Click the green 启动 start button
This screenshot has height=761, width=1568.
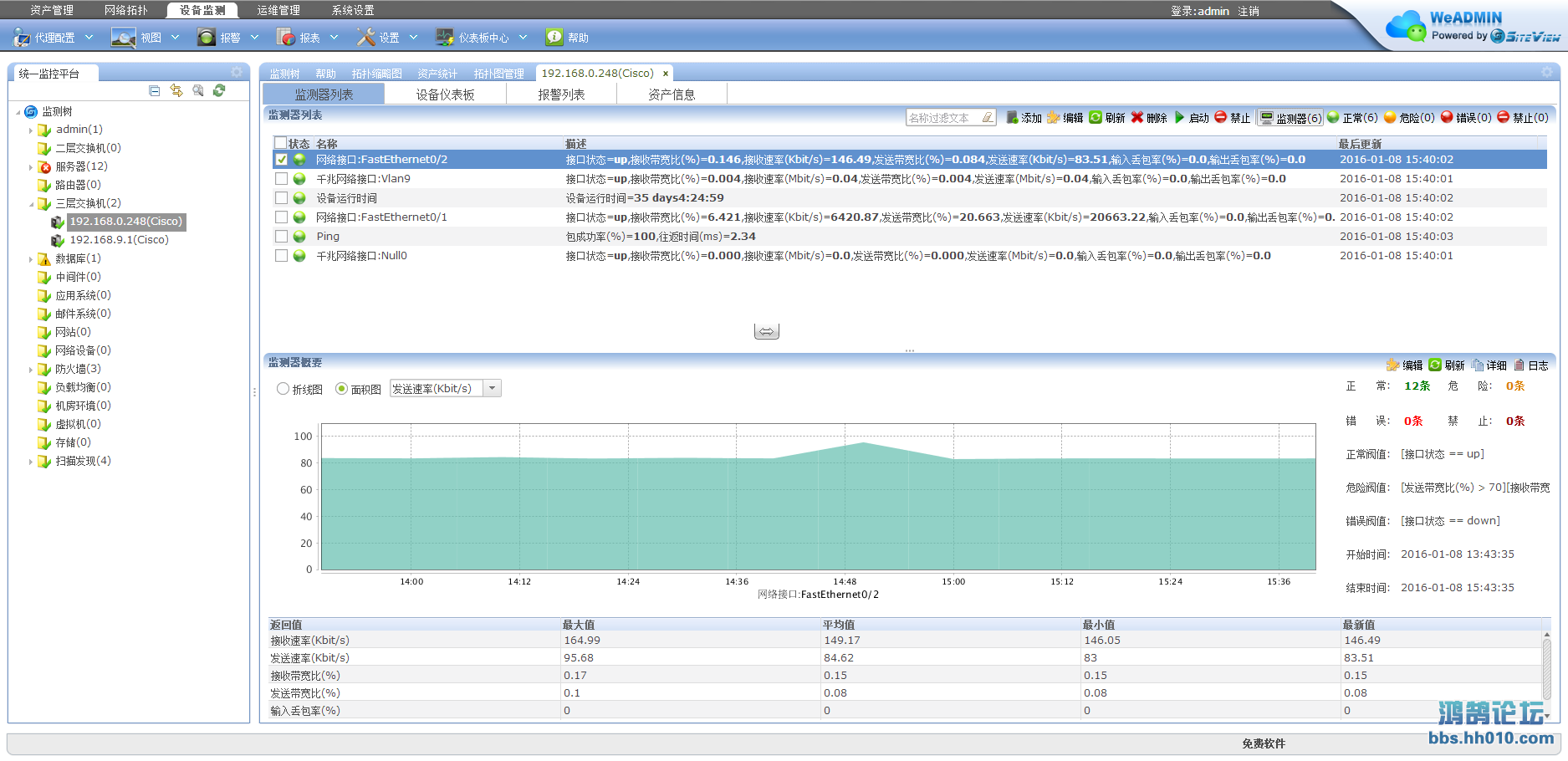click(1192, 118)
